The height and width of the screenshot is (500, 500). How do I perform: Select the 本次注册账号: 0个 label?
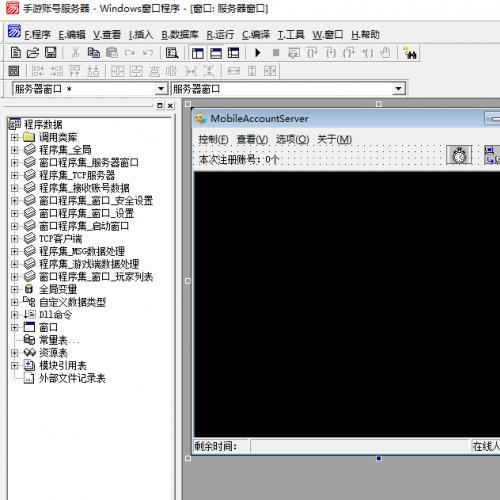click(x=239, y=160)
